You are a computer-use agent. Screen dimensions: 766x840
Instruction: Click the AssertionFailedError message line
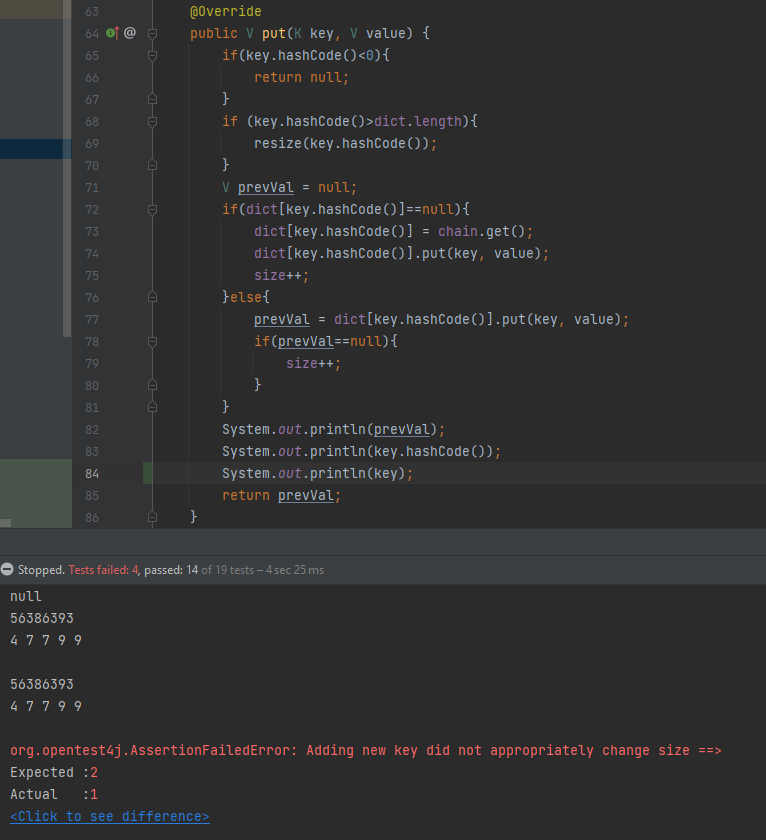[x=365, y=750]
